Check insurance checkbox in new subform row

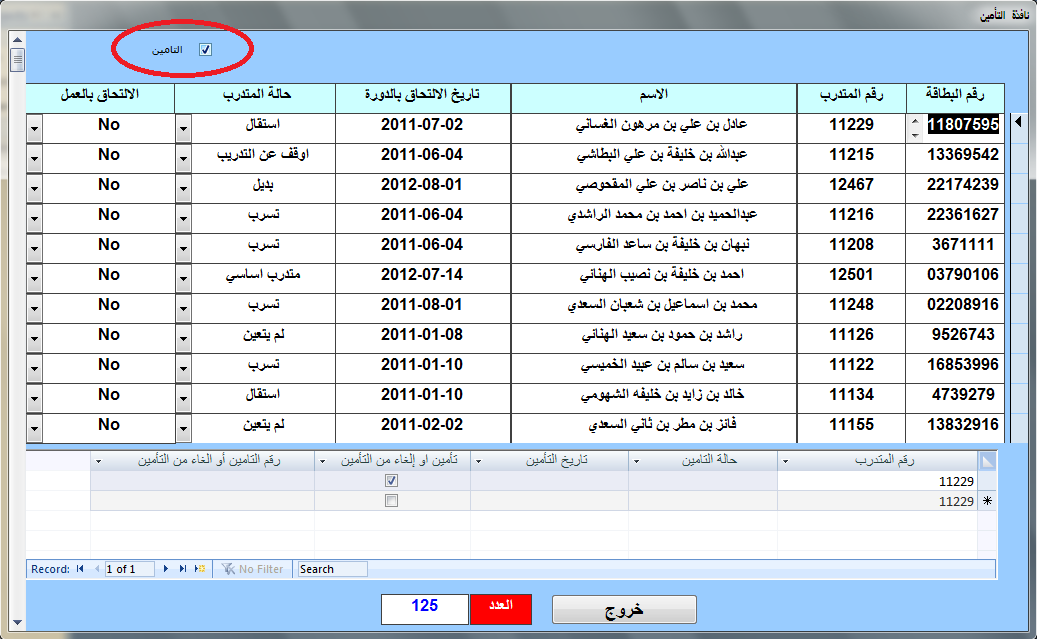[x=392, y=501]
